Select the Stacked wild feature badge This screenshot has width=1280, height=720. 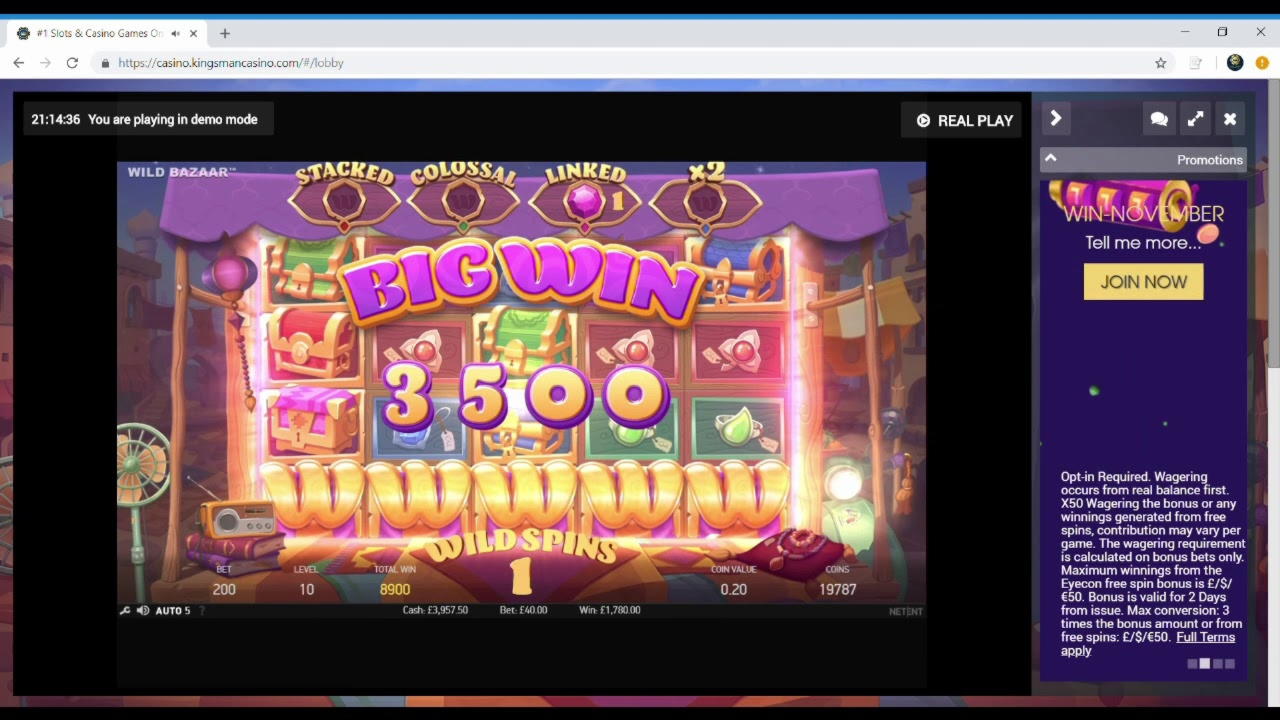[344, 198]
